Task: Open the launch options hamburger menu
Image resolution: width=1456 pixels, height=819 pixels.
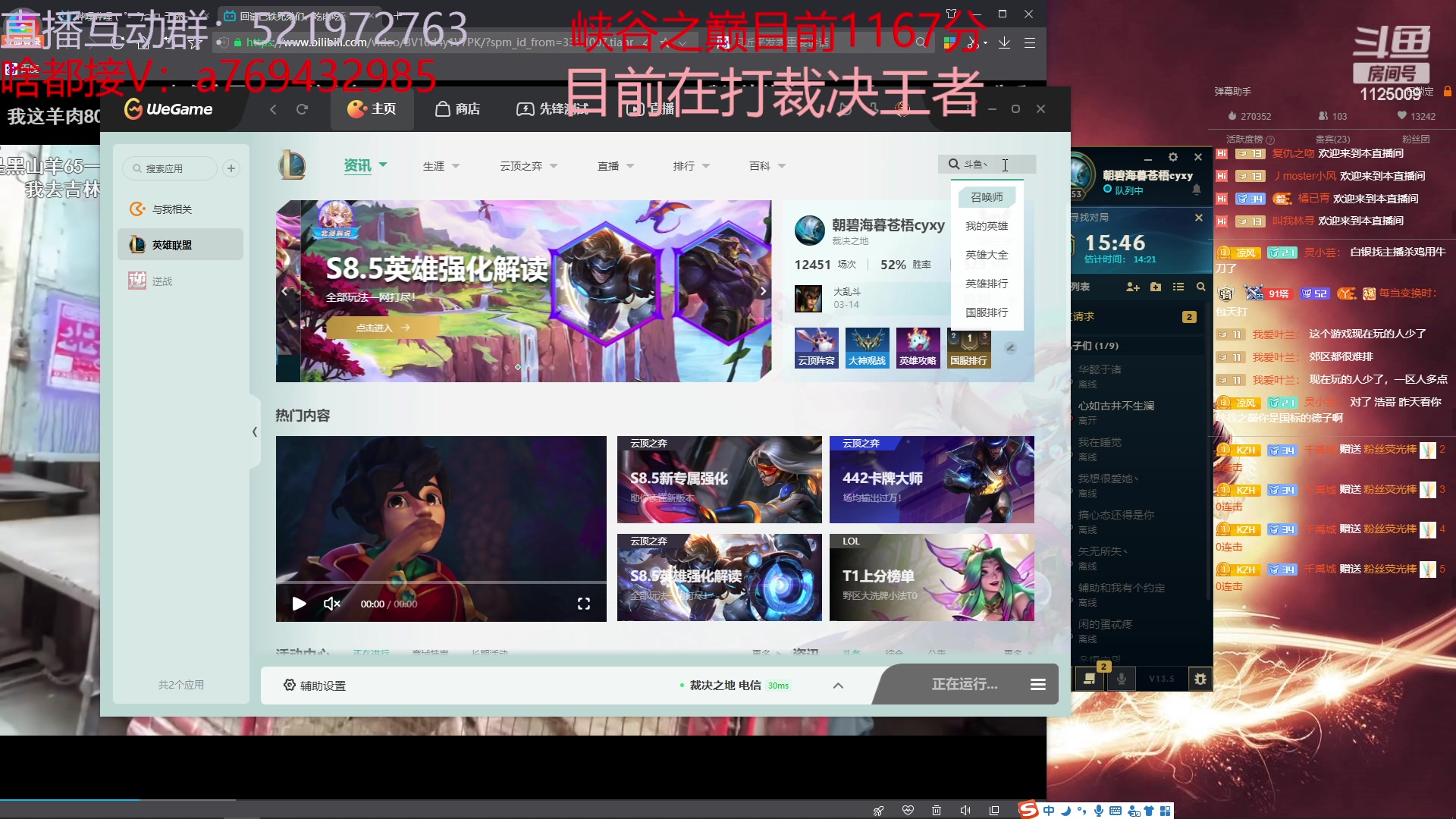Action: point(1037,685)
